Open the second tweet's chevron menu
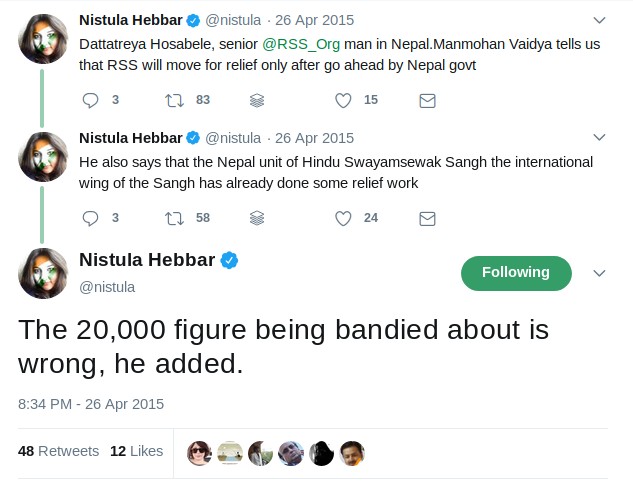Viewport: 633px width, 489px height. click(x=599, y=138)
